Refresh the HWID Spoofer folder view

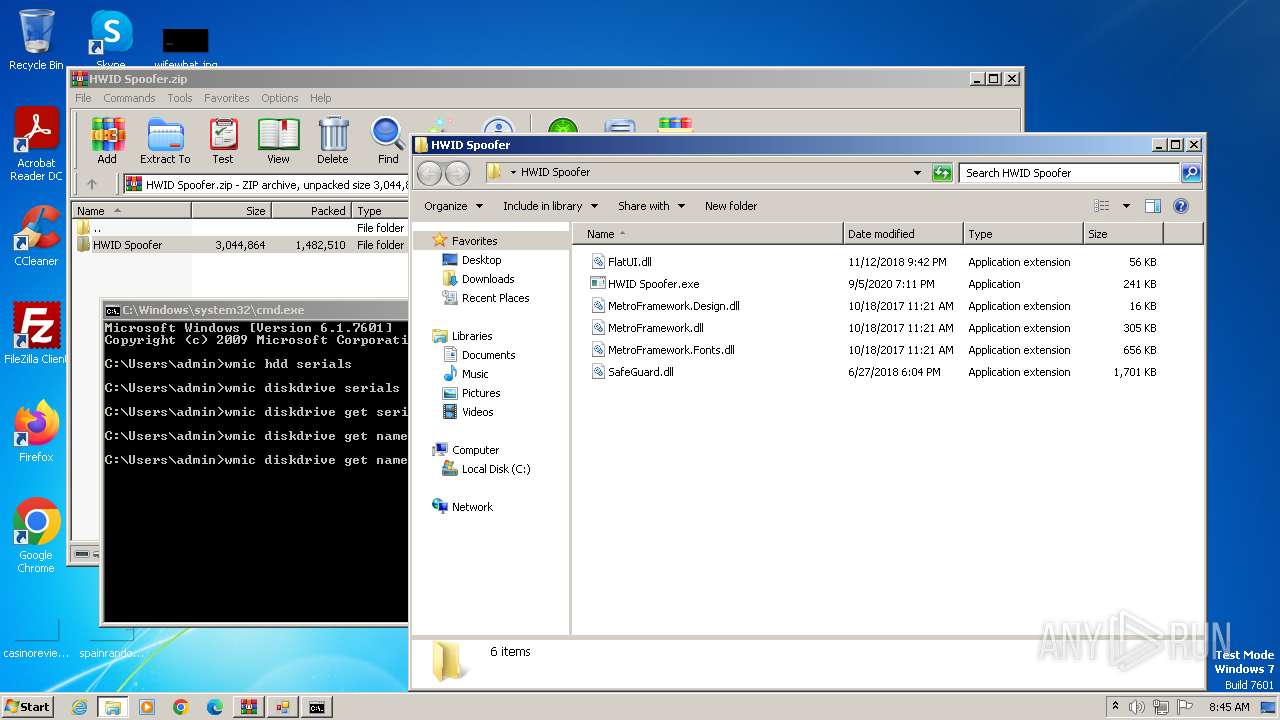coord(942,173)
